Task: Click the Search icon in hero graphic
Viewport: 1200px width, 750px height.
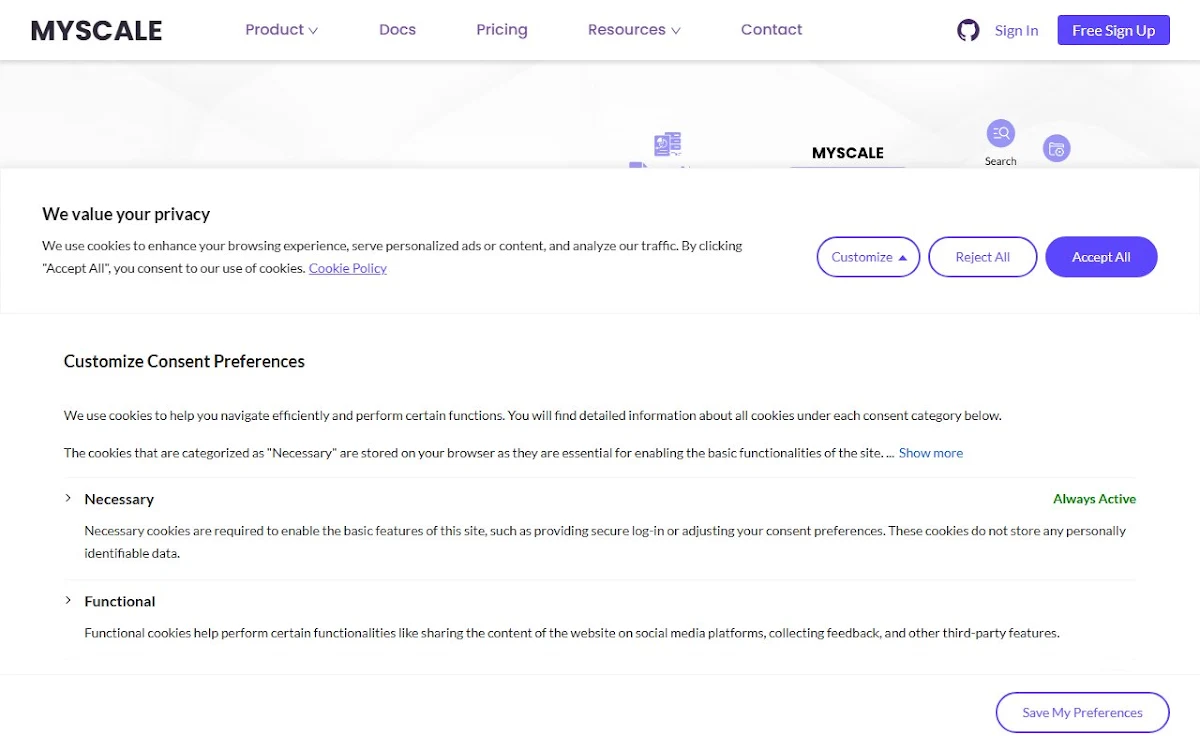Action: pos(1000,133)
